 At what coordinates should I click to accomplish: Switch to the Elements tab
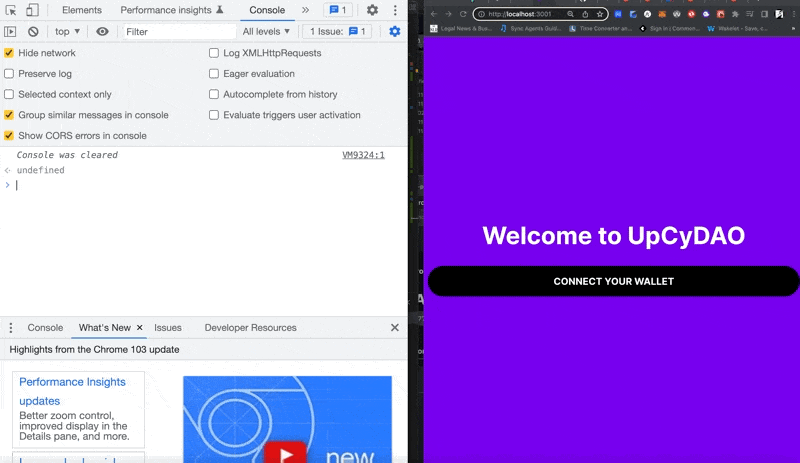82,10
